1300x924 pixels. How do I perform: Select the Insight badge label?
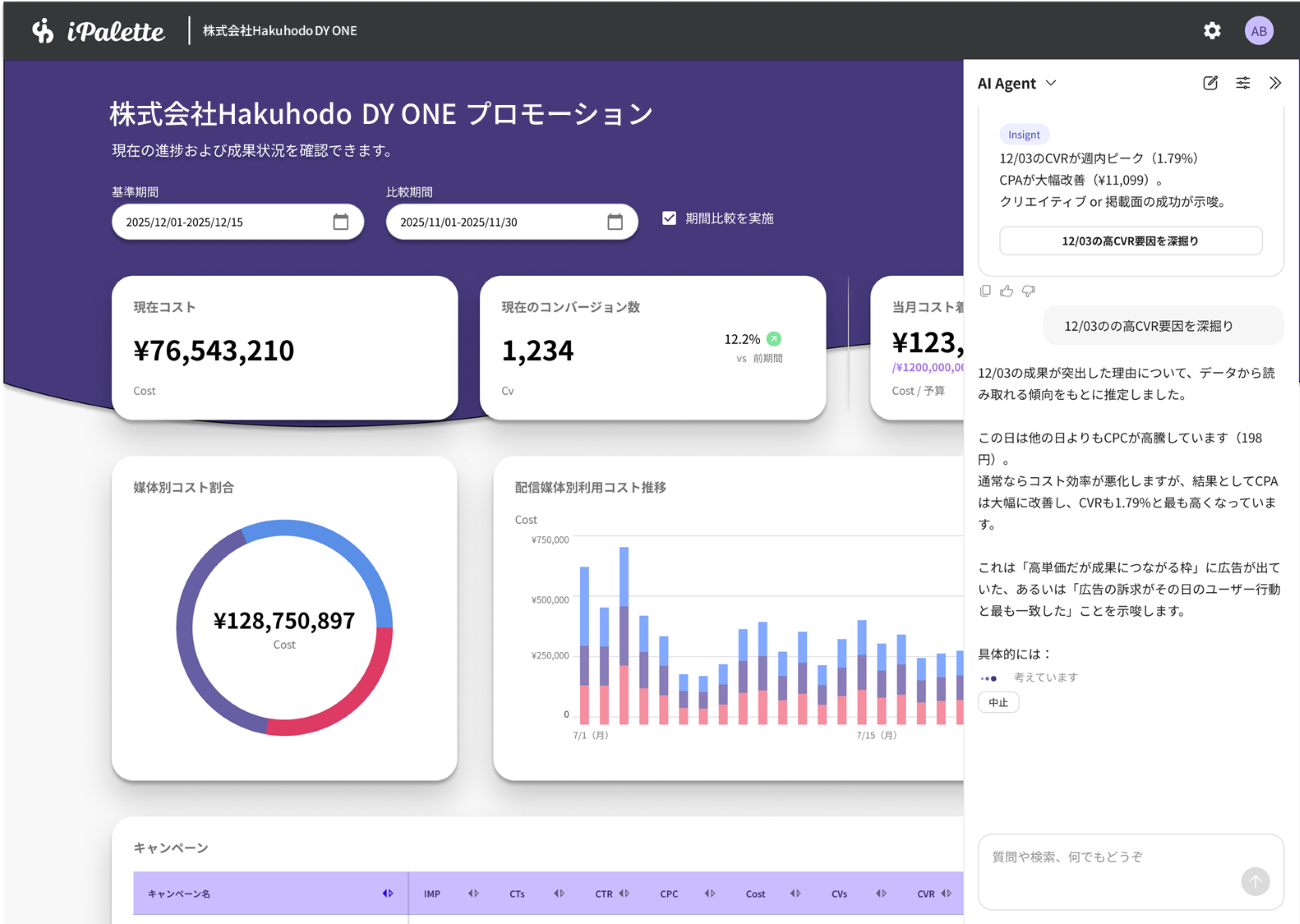click(x=1024, y=134)
